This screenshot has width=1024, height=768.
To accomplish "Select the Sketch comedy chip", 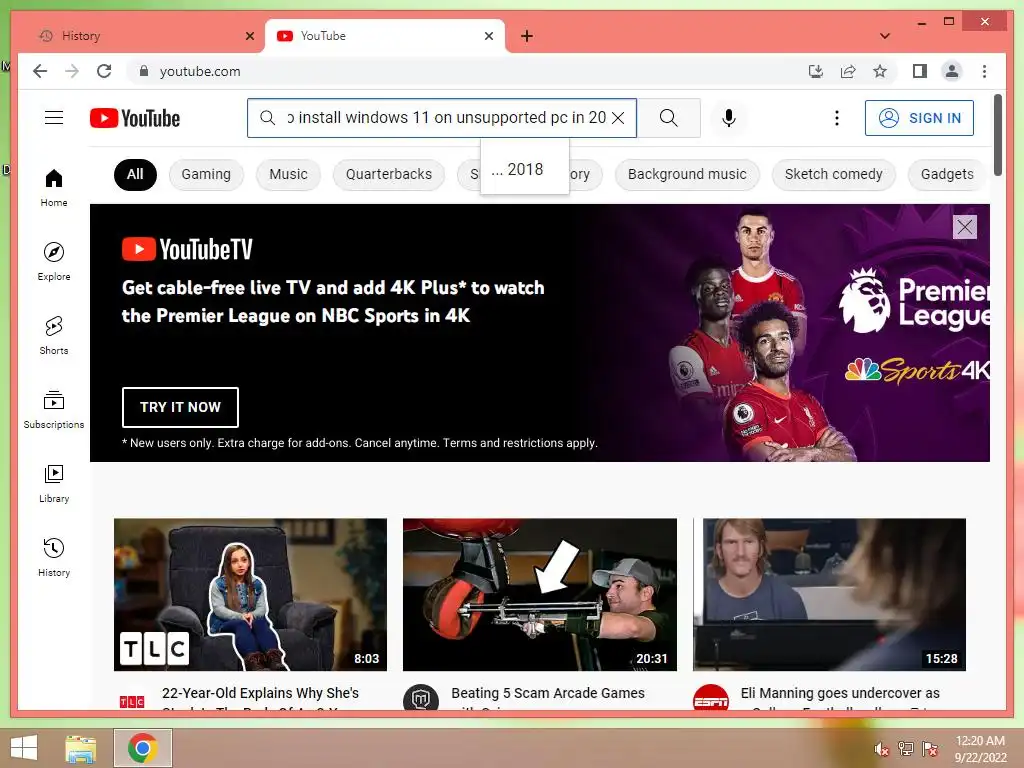I will [x=833, y=174].
